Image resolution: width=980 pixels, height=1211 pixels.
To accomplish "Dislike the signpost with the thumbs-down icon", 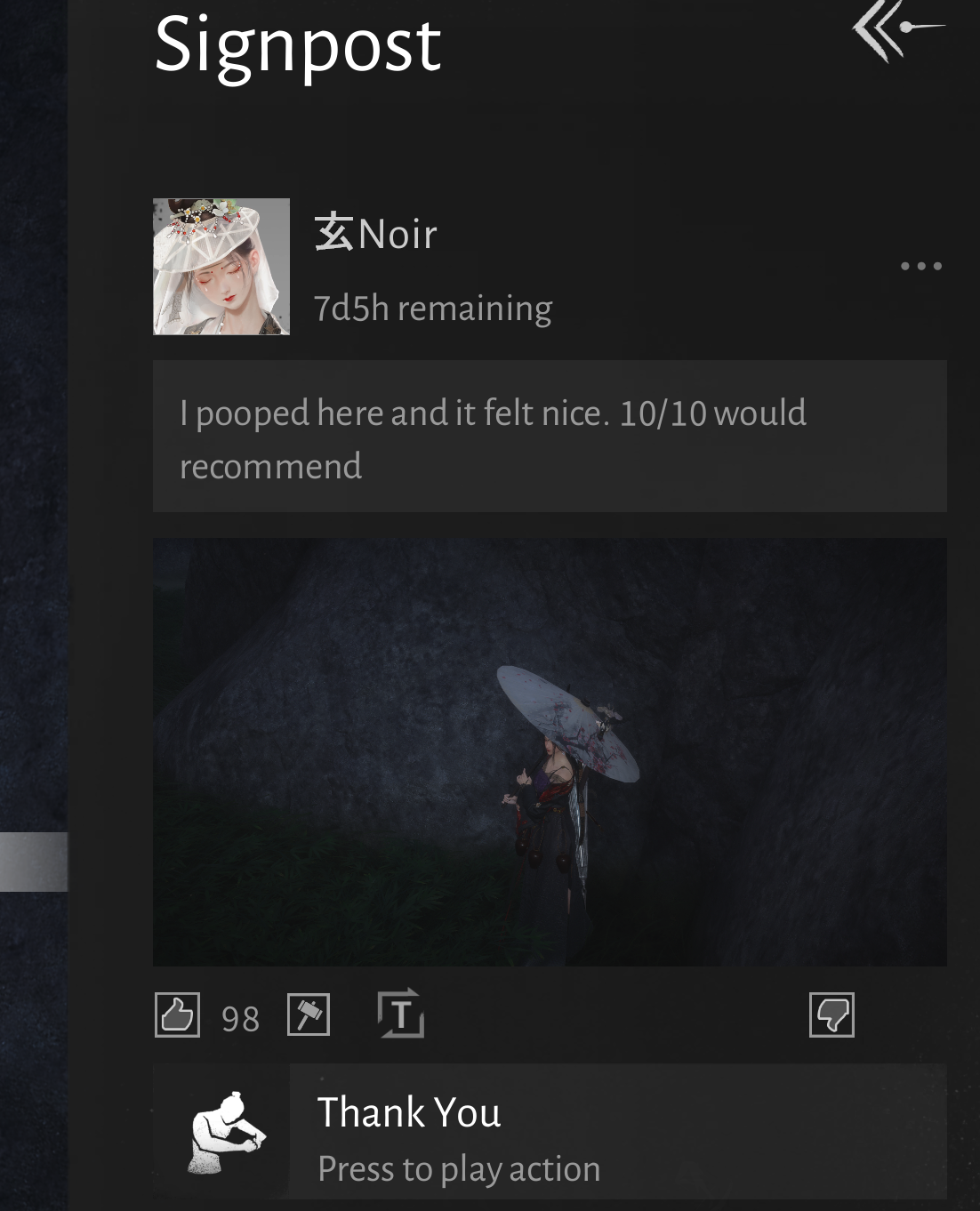I will pyautogui.click(x=831, y=1015).
